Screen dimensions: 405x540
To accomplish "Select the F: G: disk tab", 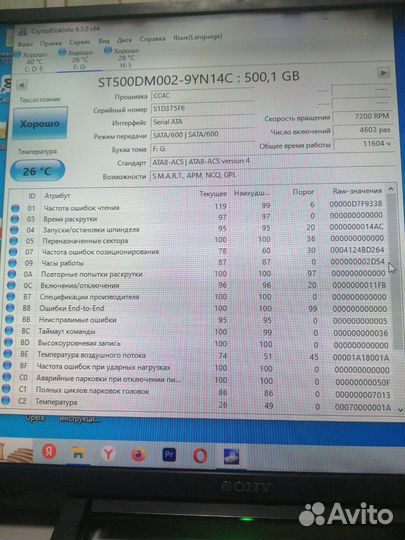I will pyautogui.click(x=79, y=59).
